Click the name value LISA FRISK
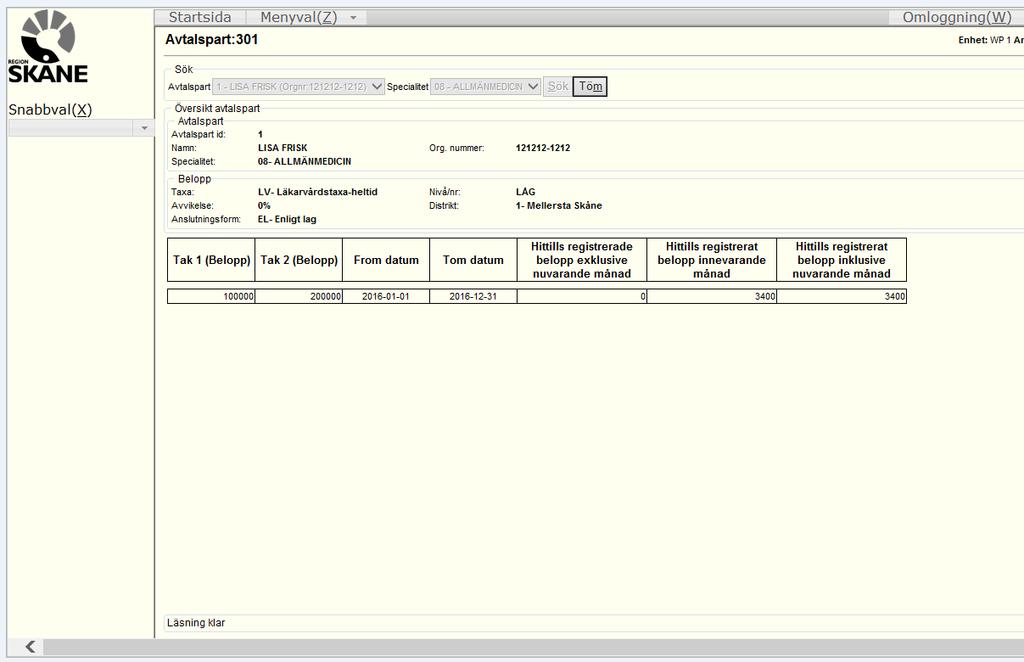This screenshot has height=662, width=1024. pyautogui.click(x=283, y=148)
